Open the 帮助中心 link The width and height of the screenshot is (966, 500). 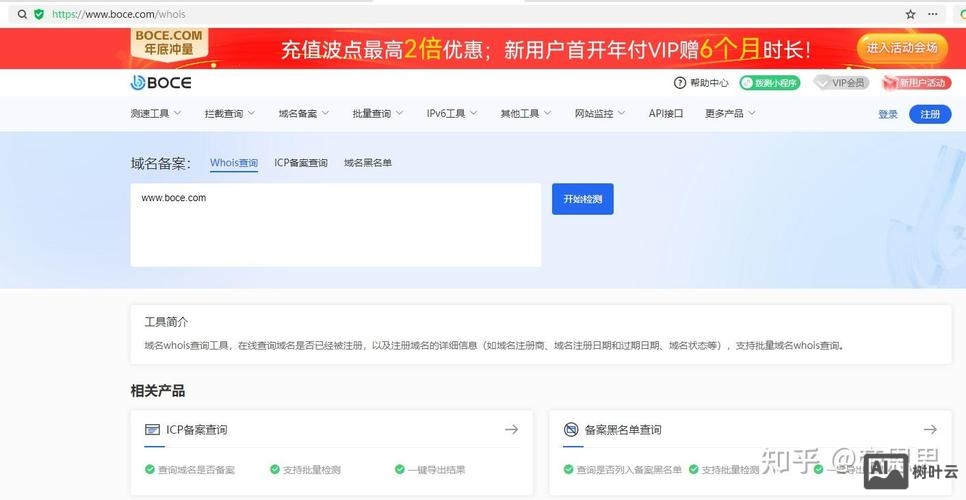coord(708,83)
